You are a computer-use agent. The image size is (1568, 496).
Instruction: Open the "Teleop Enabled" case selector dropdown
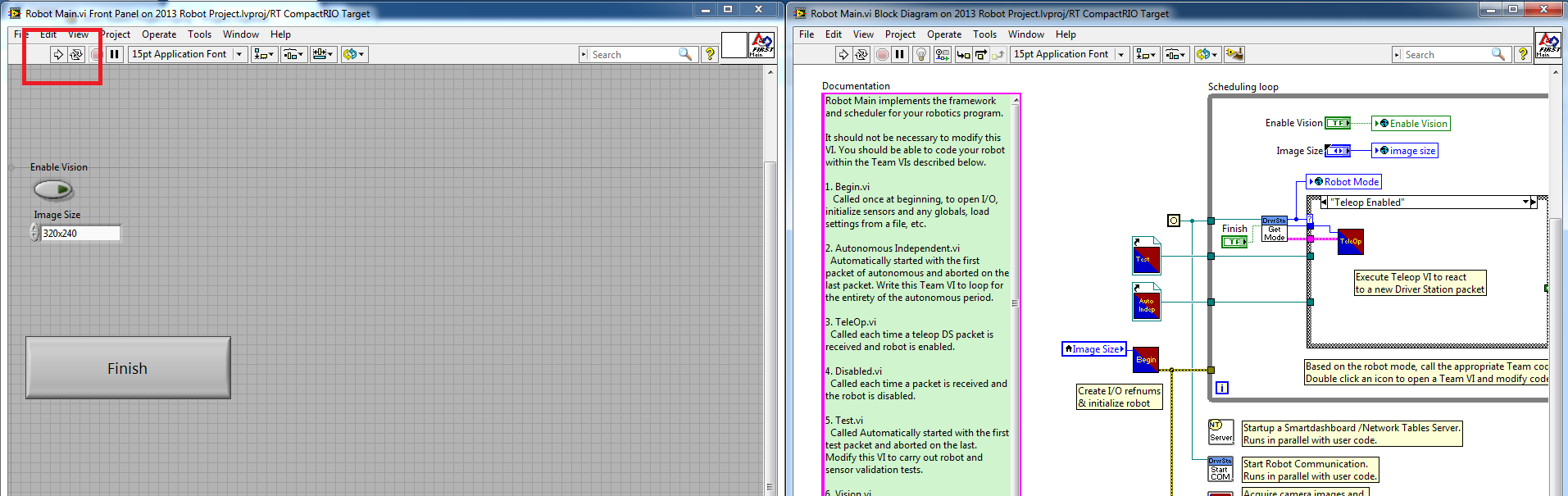click(x=1526, y=202)
